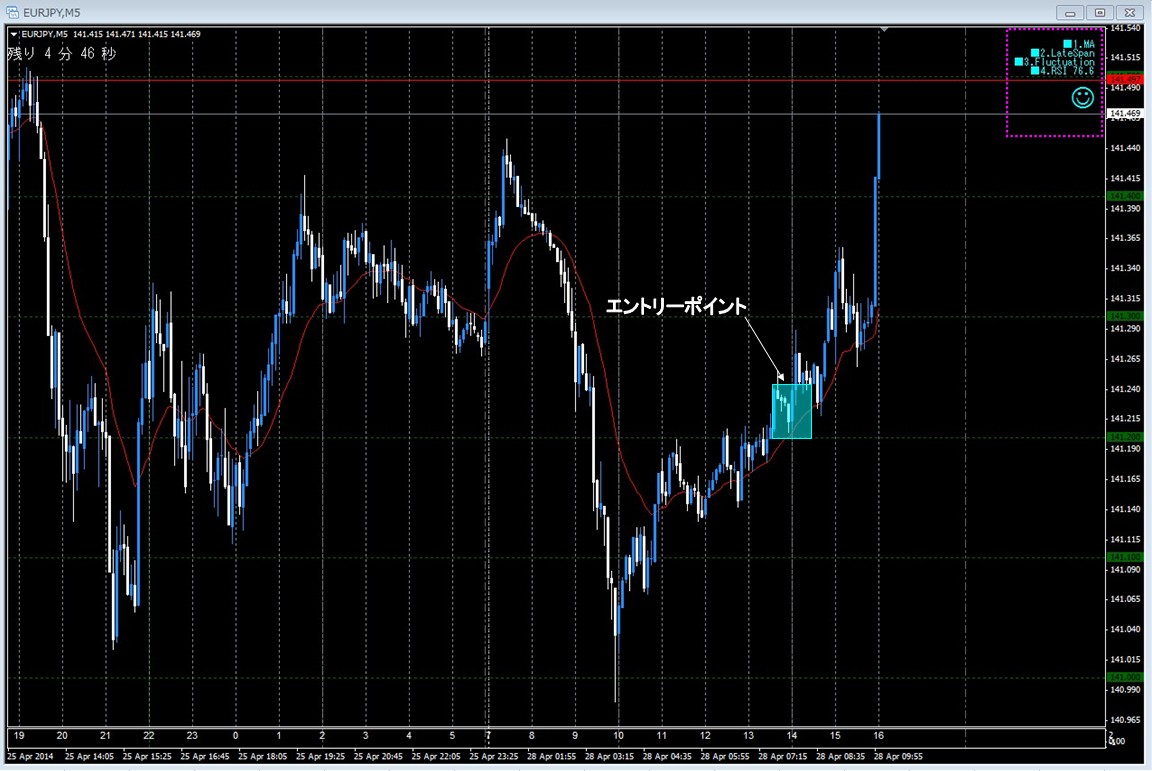Click the red 141.497 price label
This screenshot has height=771, width=1152.
click(x=1125, y=79)
